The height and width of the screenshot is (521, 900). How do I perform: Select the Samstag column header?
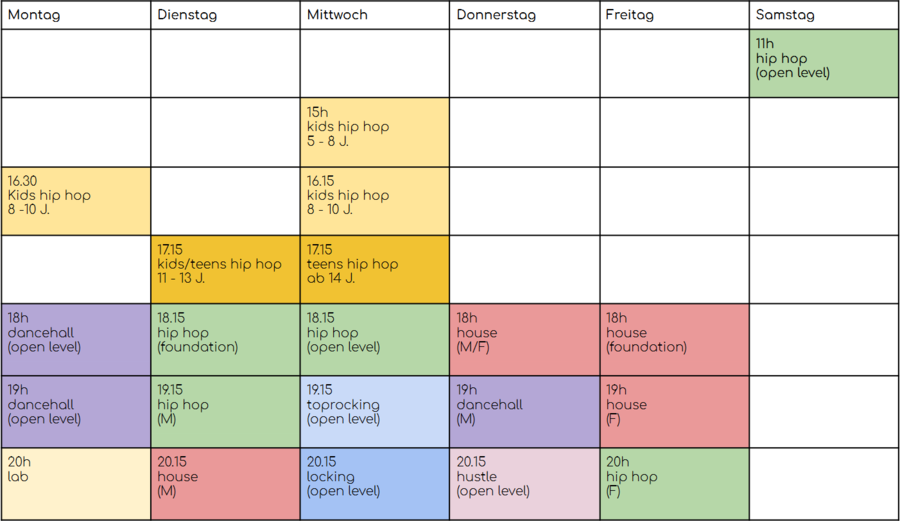824,15
